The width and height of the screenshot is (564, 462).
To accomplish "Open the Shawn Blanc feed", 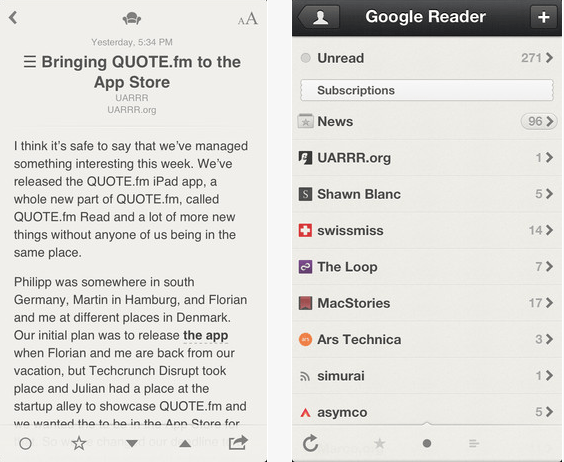I will click(x=427, y=194).
